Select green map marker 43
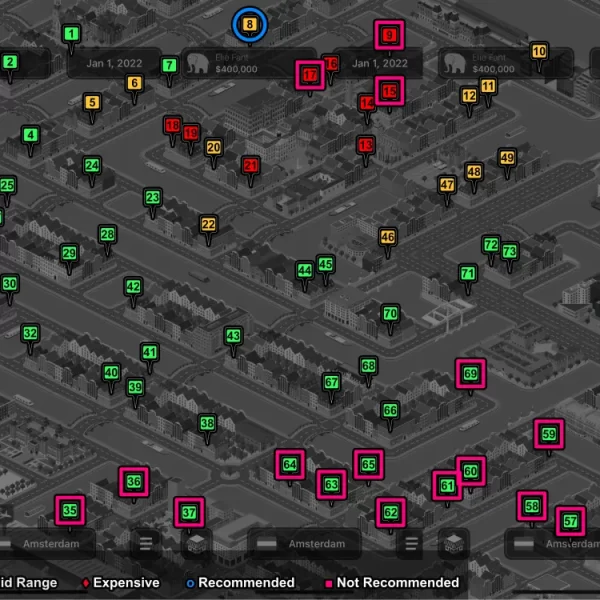The width and height of the screenshot is (600, 600). point(233,336)
